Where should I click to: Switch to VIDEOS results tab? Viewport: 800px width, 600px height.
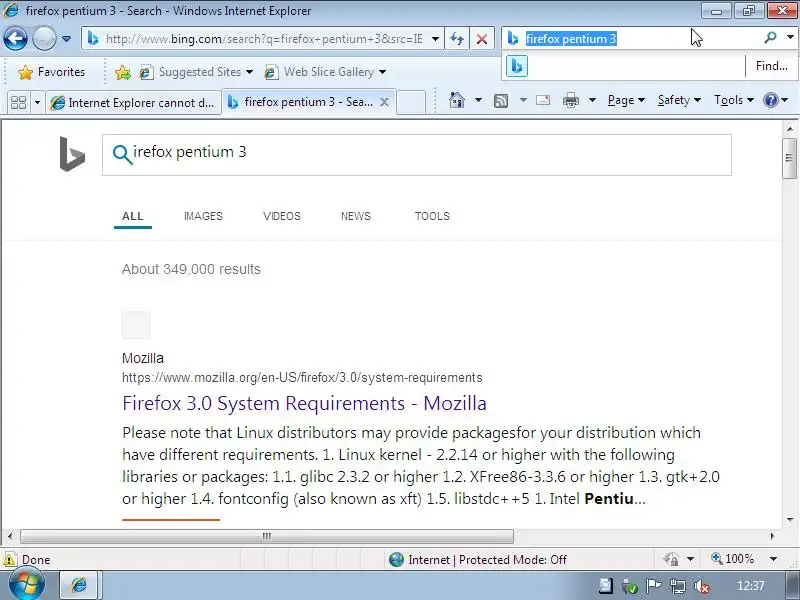tap(282, 216)
